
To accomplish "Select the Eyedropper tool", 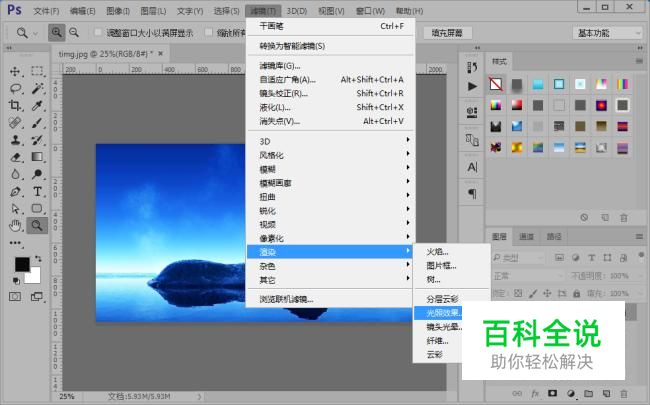I will click(x=37, y=105).
